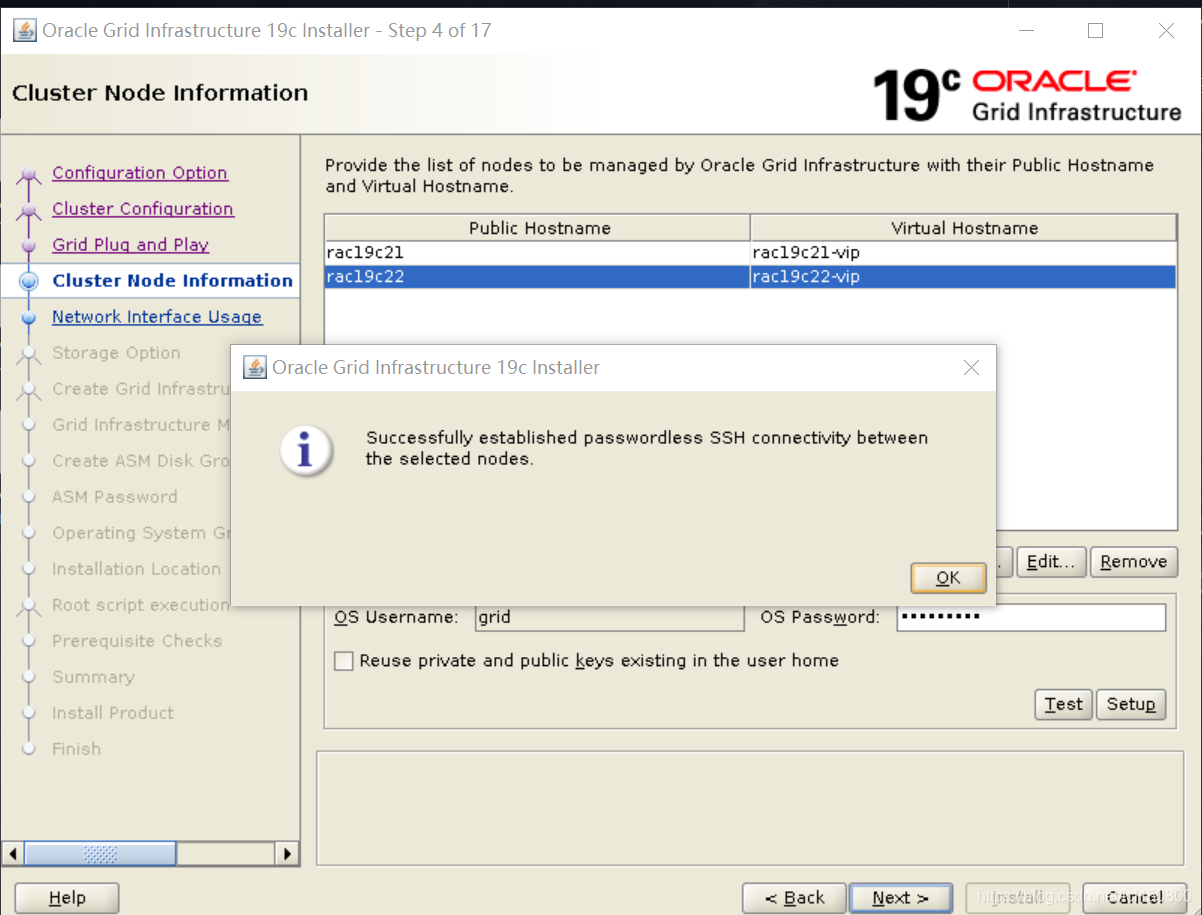This screenshot has width=1202, height=915.
Task: Click the Edit... button
Action: tap(1051, 562)
